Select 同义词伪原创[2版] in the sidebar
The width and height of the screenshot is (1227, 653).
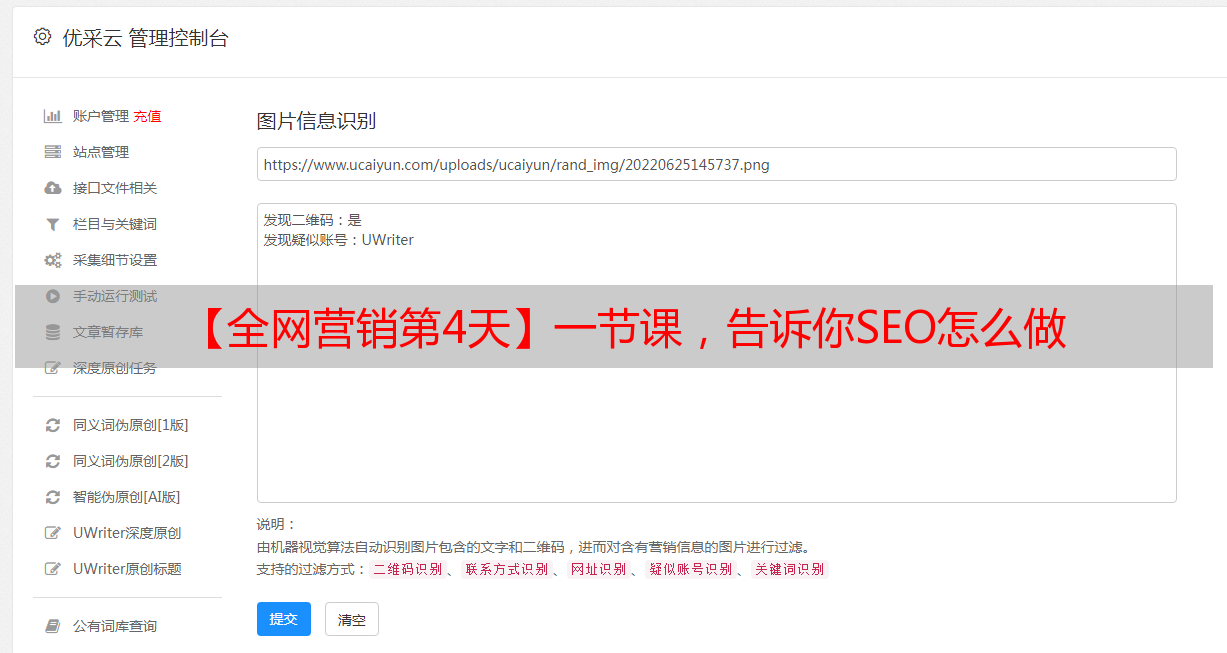tap(131, 461)
